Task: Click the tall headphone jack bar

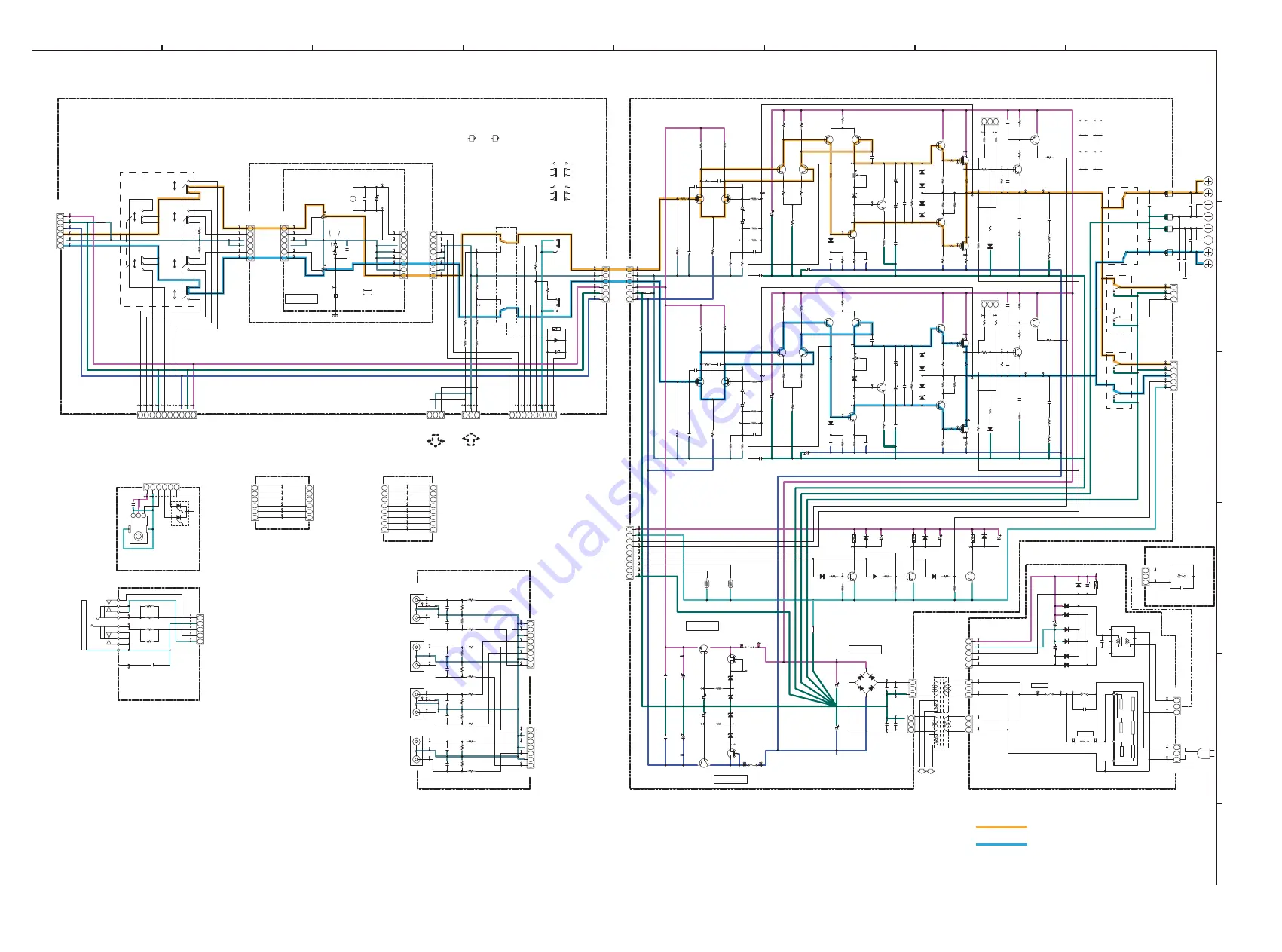Action: click(84, 625)
